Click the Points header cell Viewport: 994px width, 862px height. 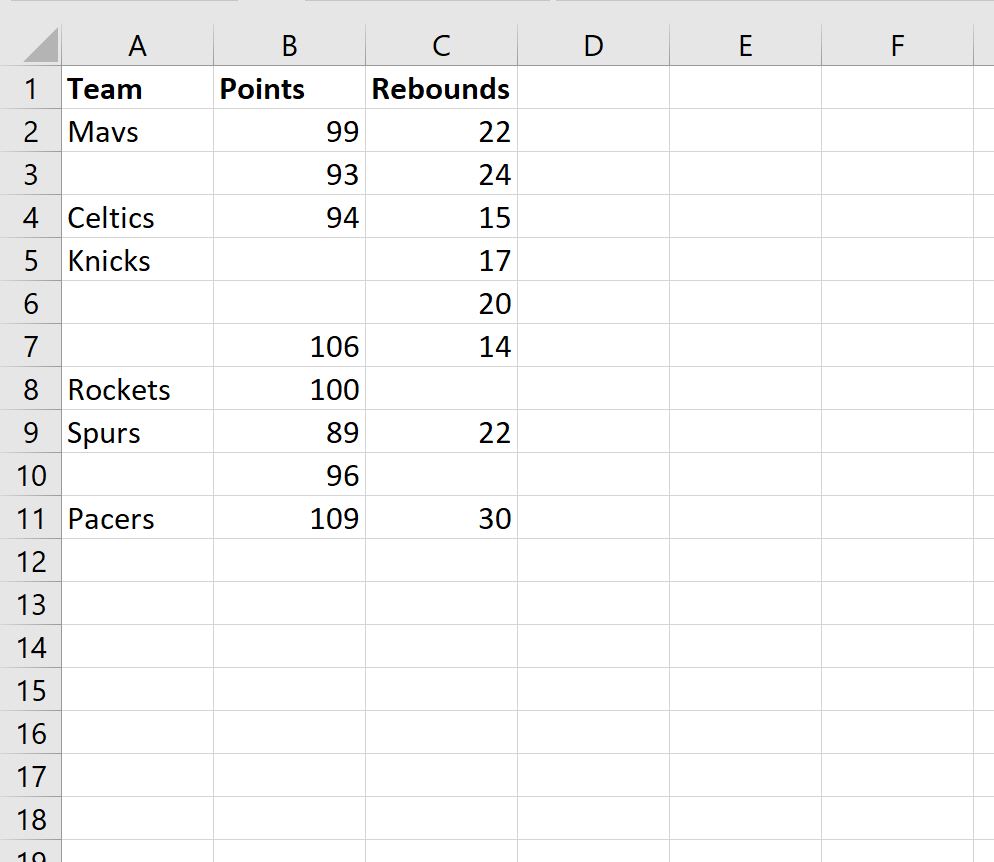pyautogui.click(x=289, y=89)
